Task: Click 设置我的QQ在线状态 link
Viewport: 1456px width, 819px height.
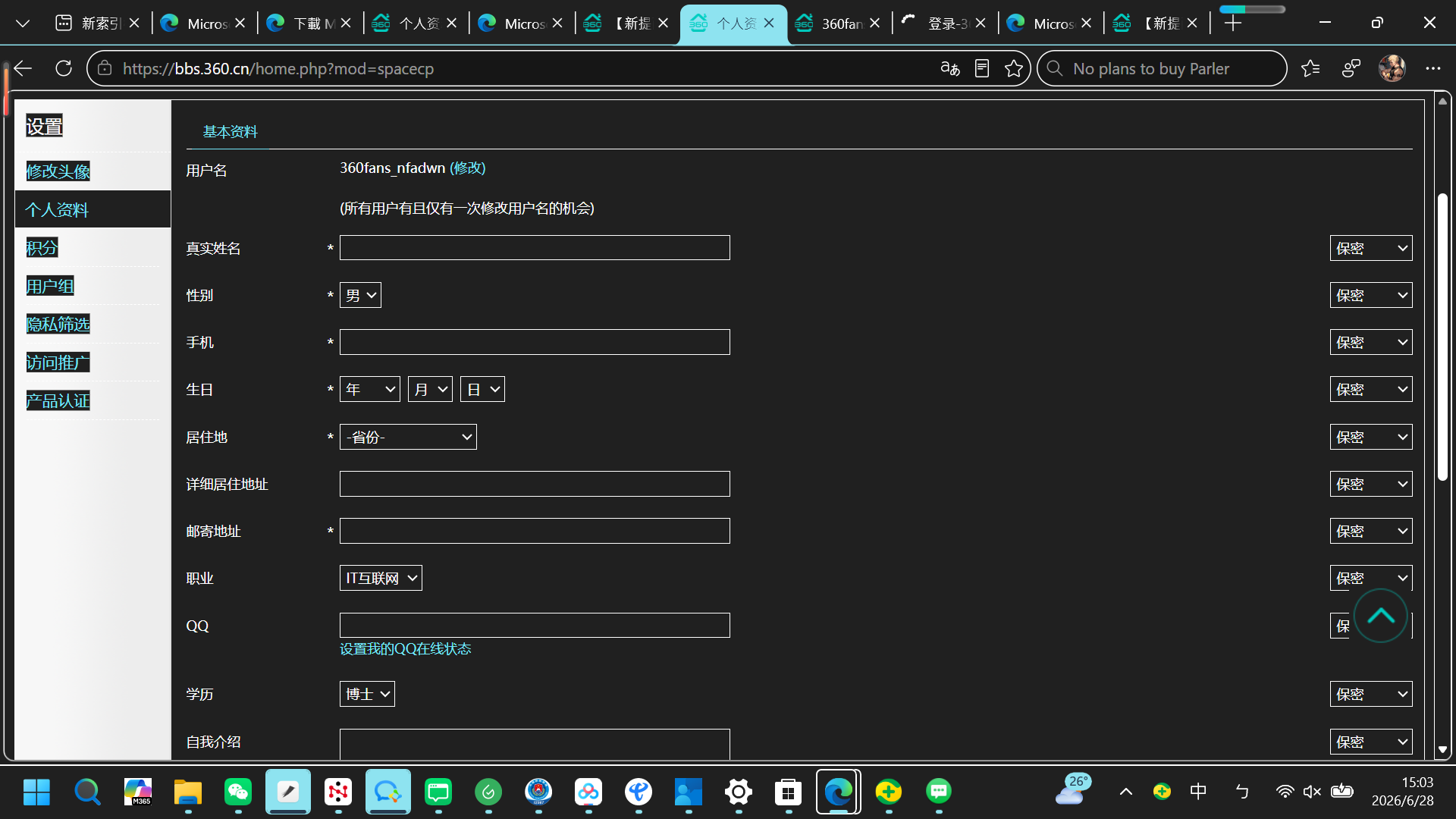Action: pos(406,649)
